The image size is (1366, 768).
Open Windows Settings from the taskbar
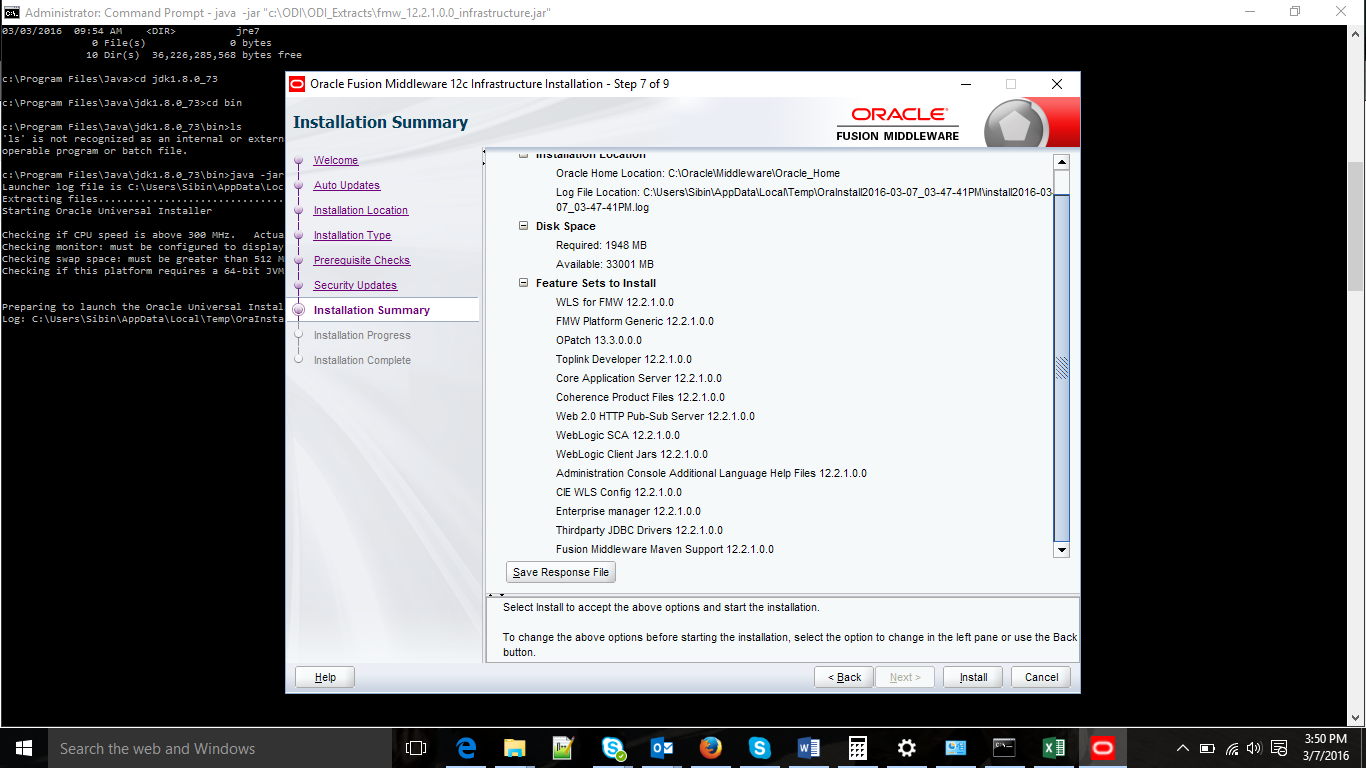[906, 747]
